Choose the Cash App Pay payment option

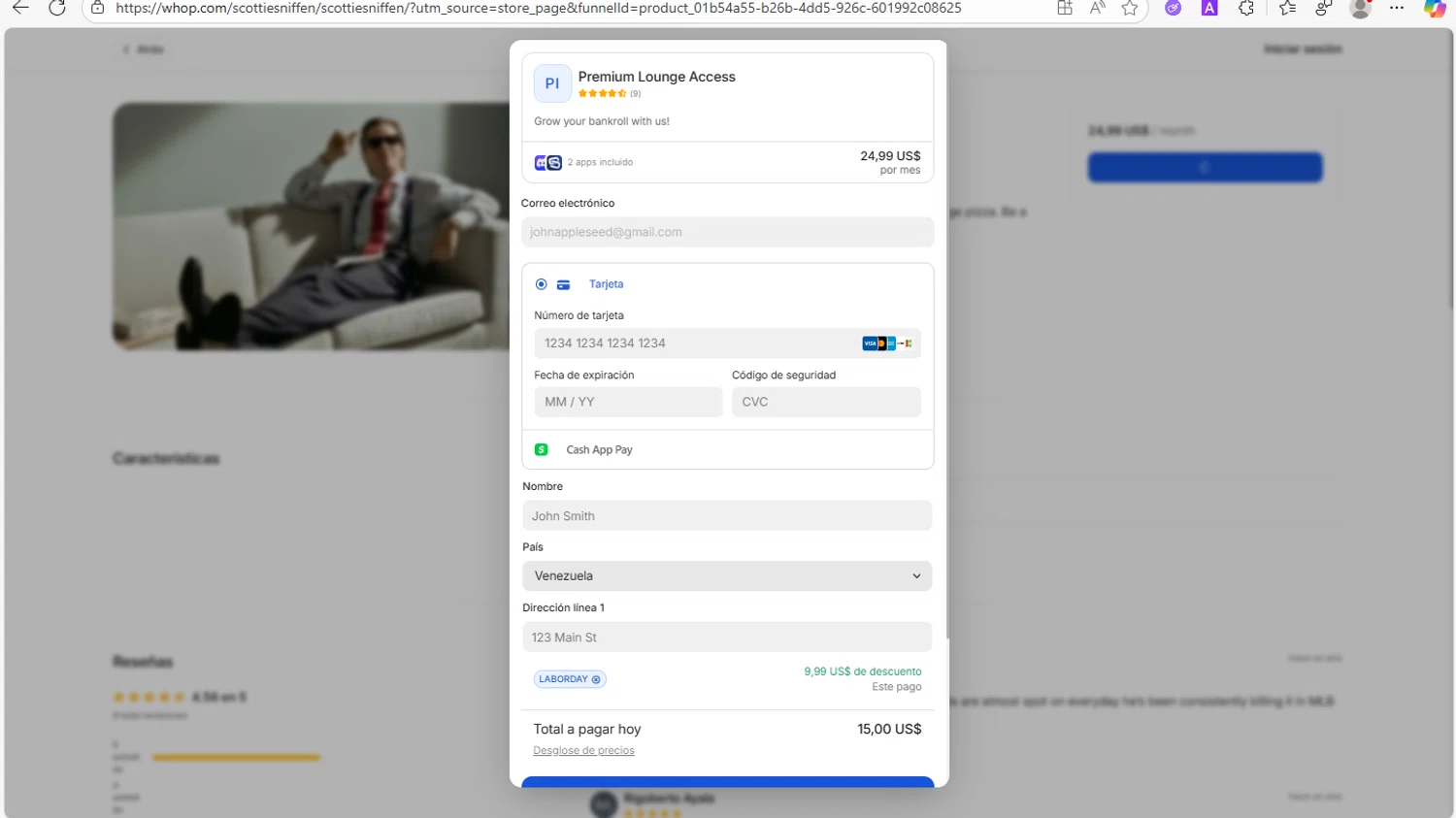click(x=728, y=449)
